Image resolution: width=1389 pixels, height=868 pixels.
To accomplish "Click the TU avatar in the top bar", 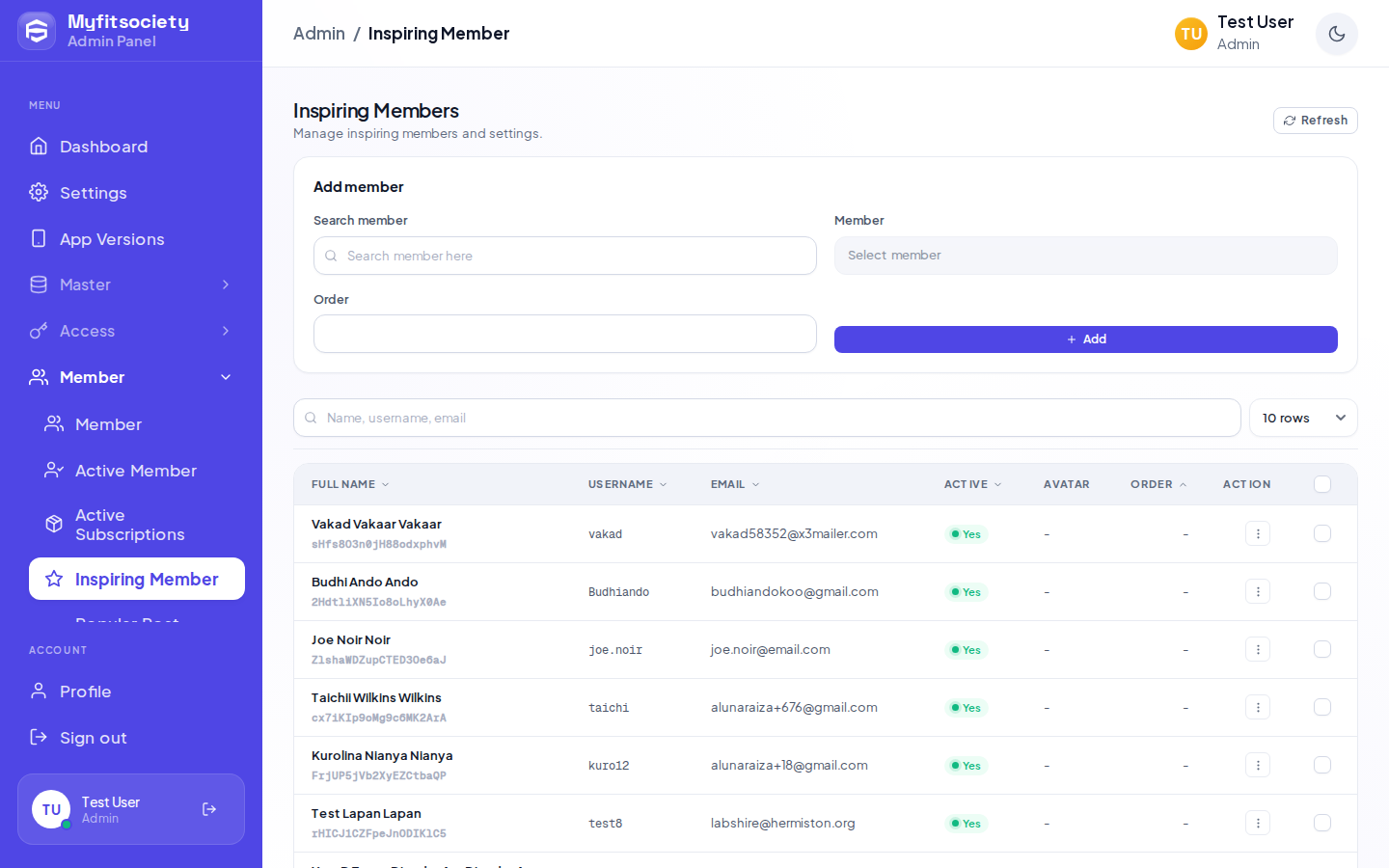I will click(x=1190, y=34).
